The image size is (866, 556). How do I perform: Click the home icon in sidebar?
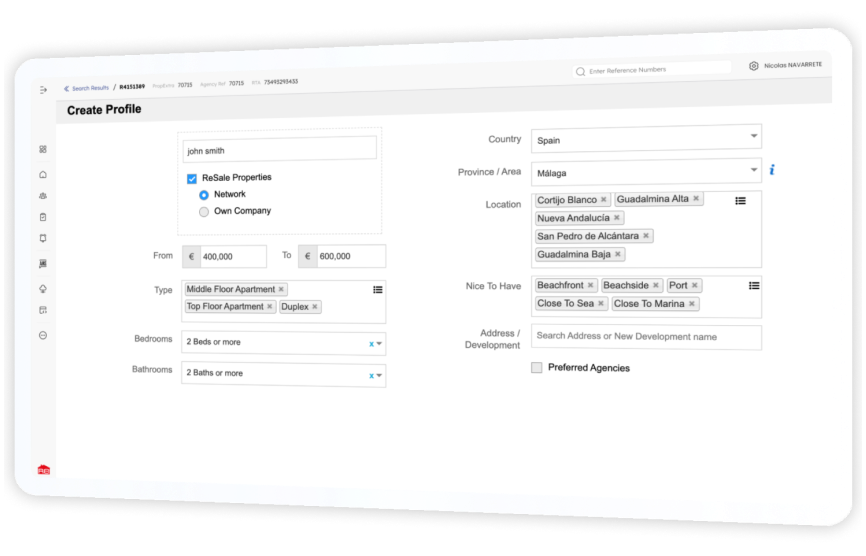[43, 174]
